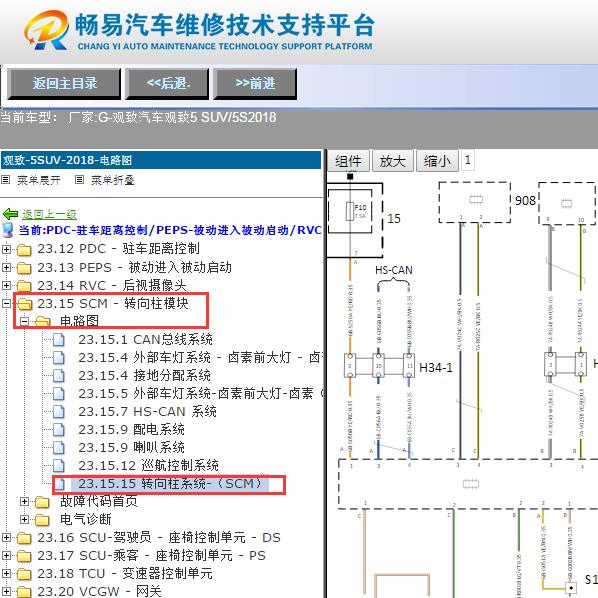Open 23.15.9 配电系统 diagram
The width and height of the screenshot is (598, 598).
132,429
